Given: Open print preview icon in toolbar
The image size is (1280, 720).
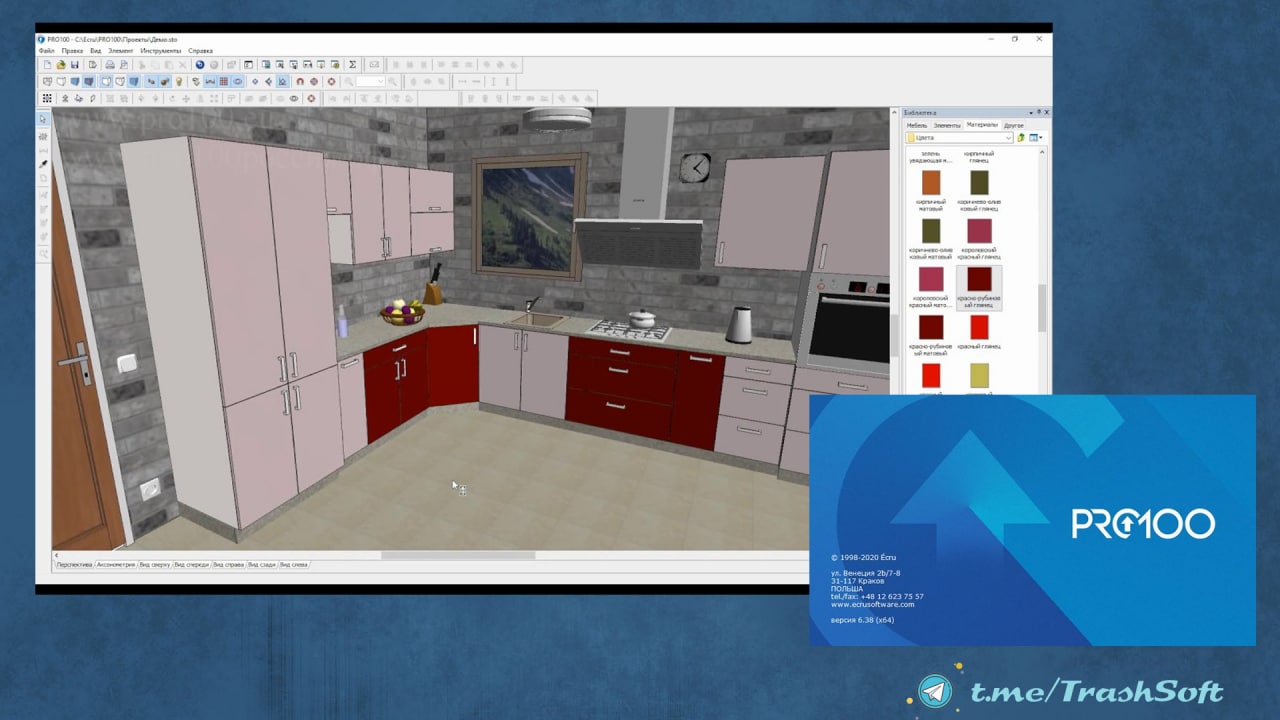Looking at the screenshot, I should coord(123,65).
